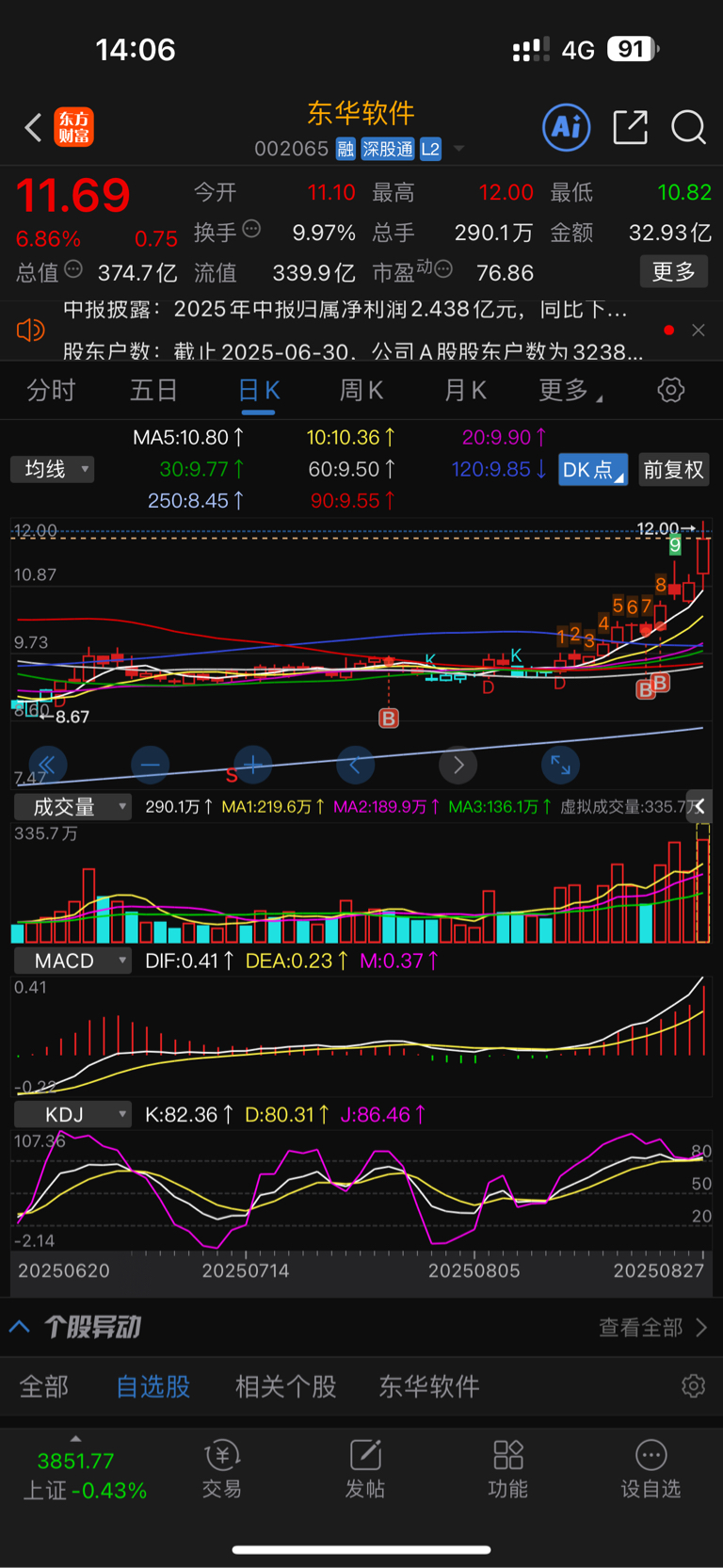Viewport: 723px width, 1568px height.
Task: Tap the zoom out minus button
Action: [151, 765]
